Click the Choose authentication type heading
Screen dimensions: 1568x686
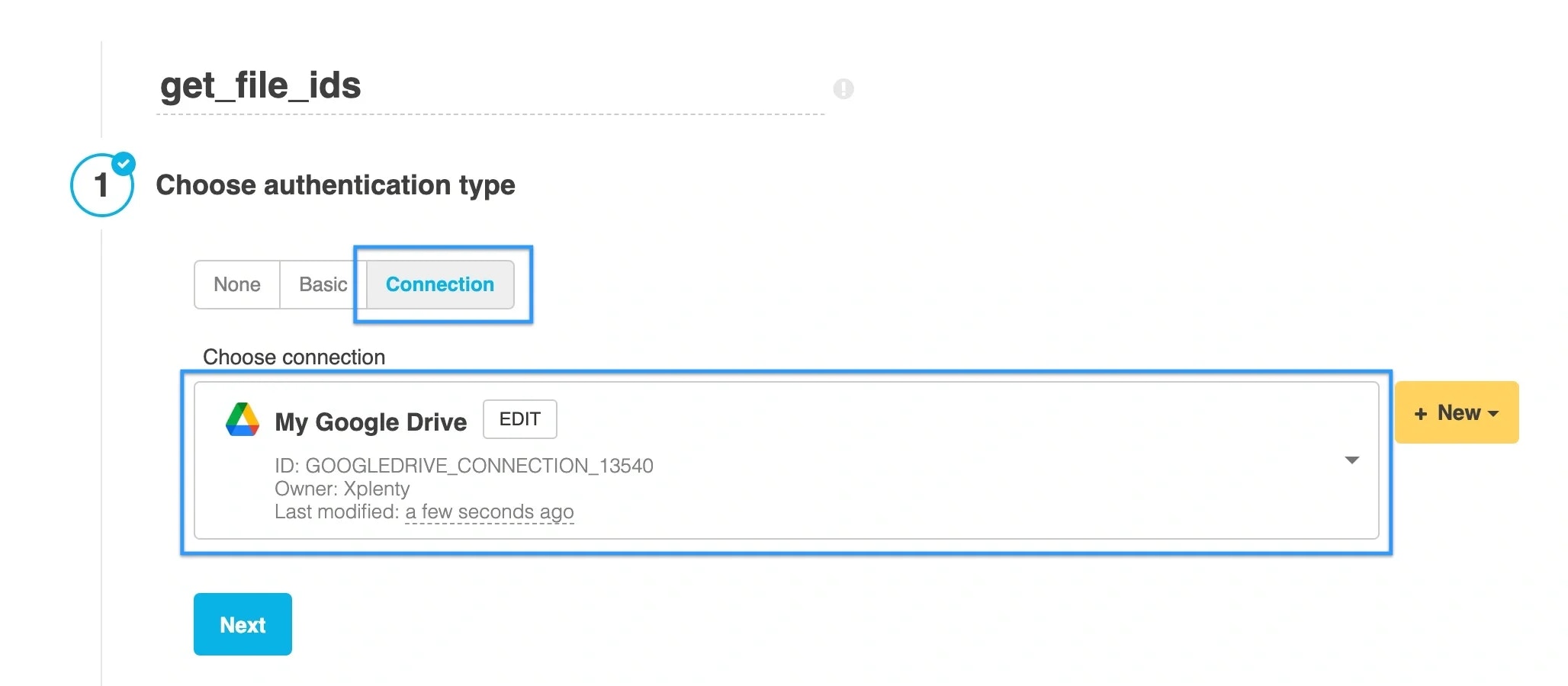click(x=336, y=184)
